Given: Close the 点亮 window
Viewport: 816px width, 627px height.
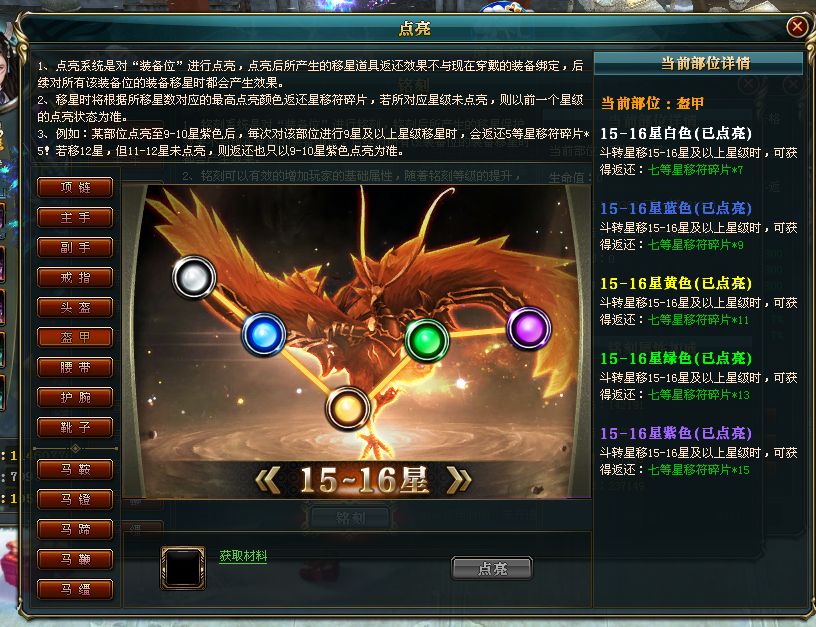Looking at the screenshot, I should click(x=797, y=26).
